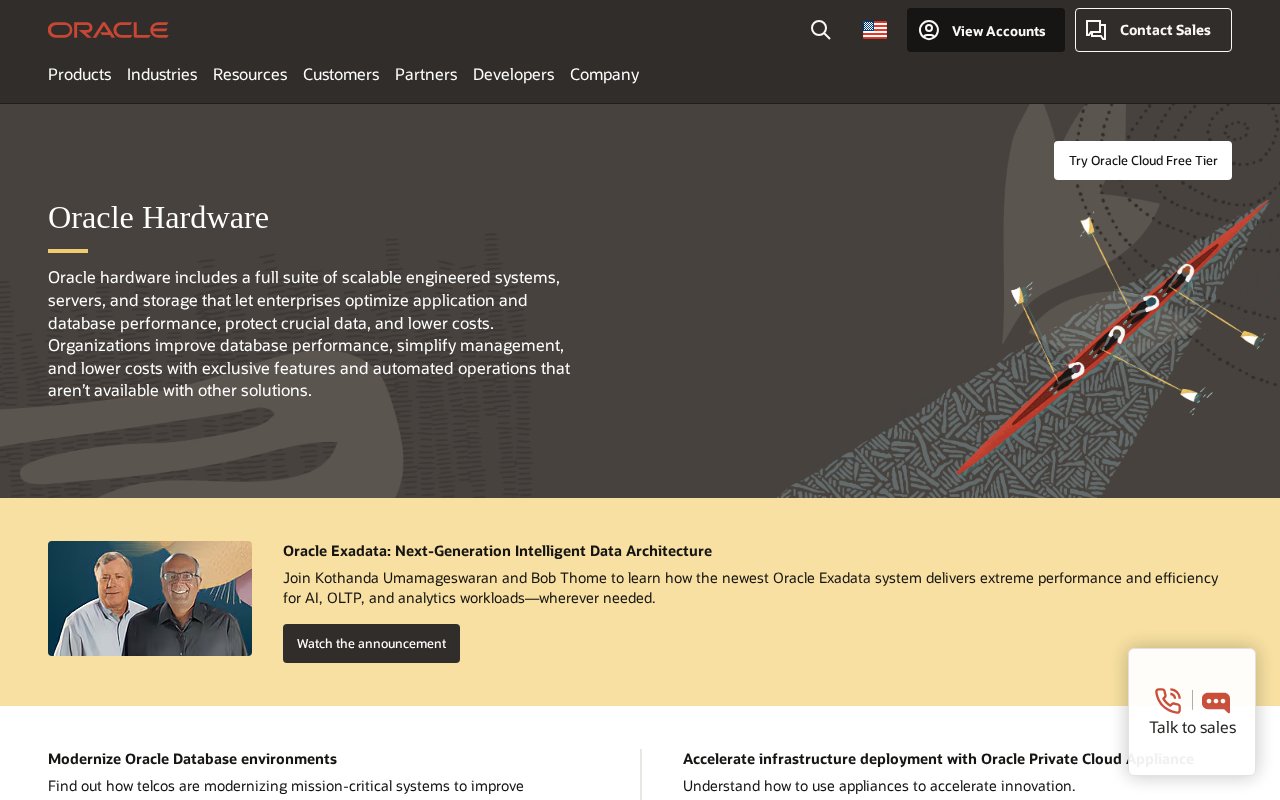Click the chat bubble icon in Talk to sales
The width and height of the screenshot is (1280, 800).
(x=1216, y=702)
